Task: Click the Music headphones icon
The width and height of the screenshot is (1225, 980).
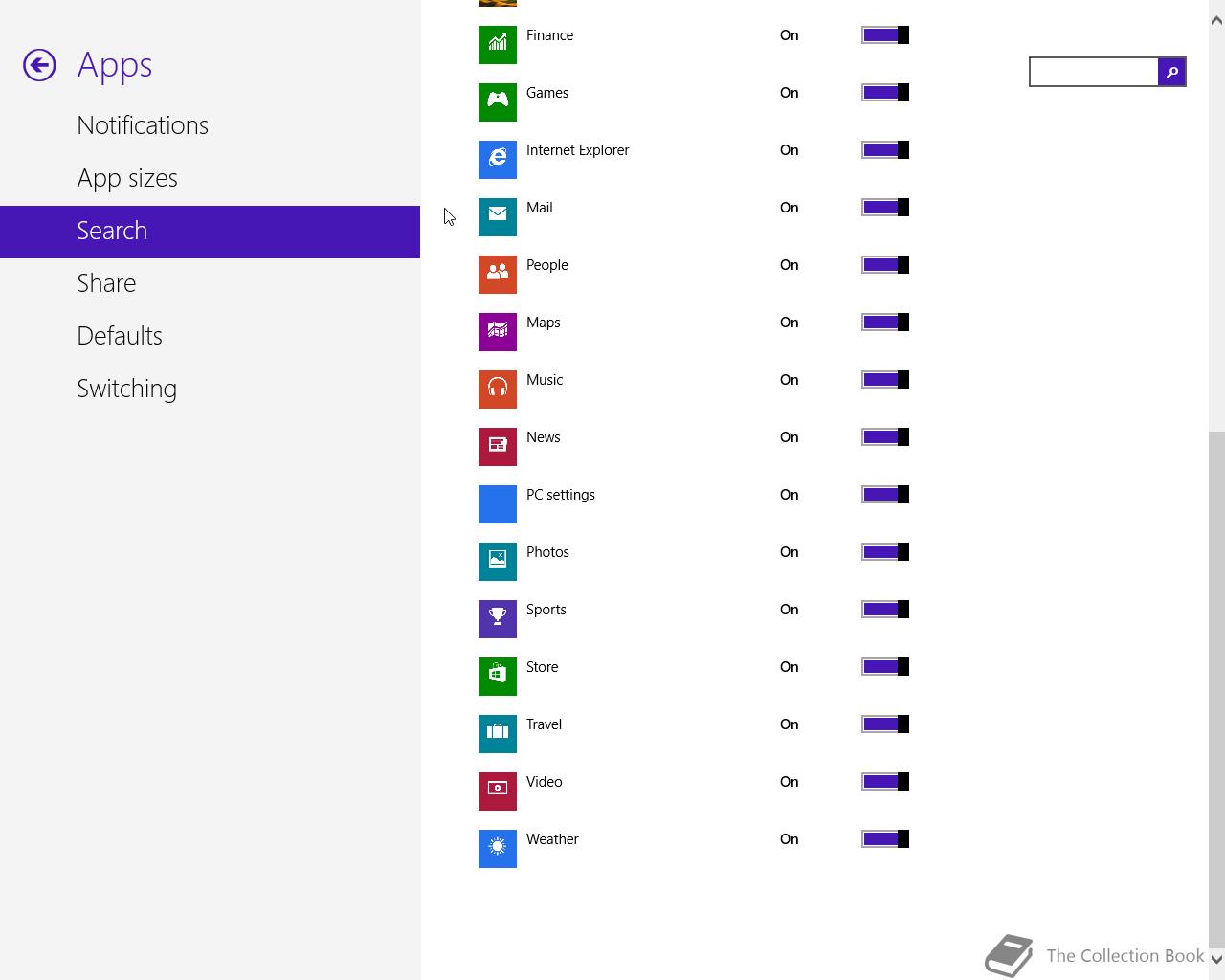Action: [498, 390]
